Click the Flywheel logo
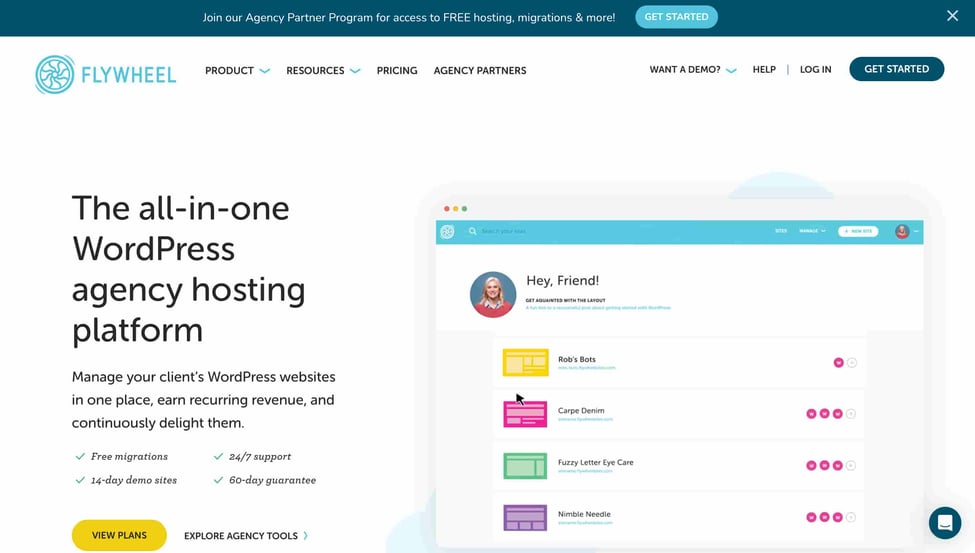This screenshot has height=553, width=975. [x=106, y=75]
